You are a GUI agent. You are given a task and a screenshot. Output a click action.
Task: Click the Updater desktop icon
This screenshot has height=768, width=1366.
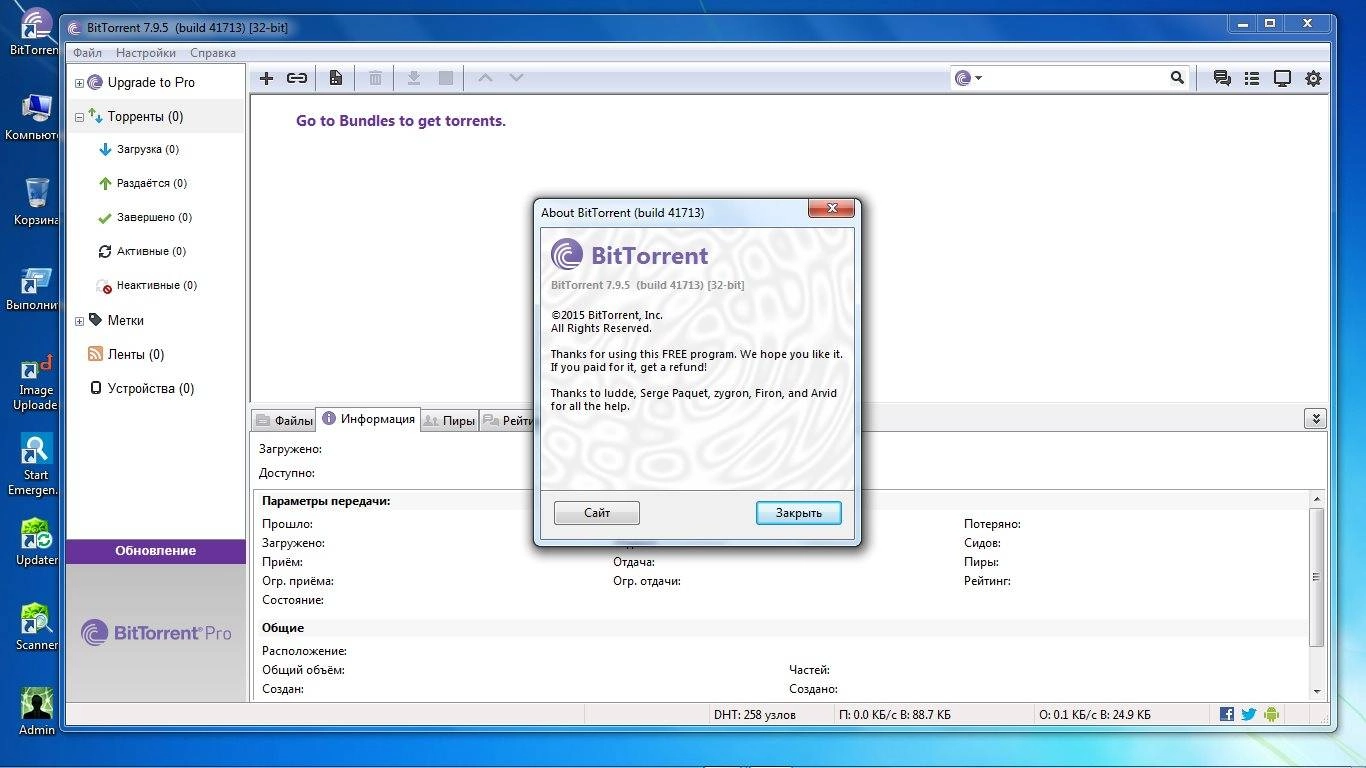[37, 541]
